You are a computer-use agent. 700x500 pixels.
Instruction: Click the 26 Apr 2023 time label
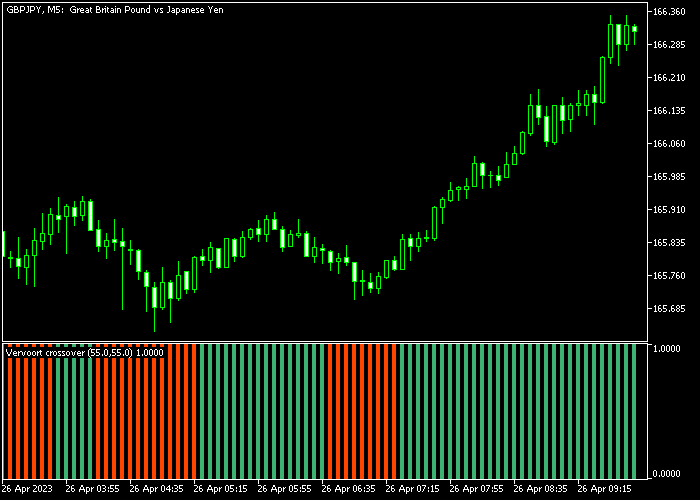(x=27, y=488)
